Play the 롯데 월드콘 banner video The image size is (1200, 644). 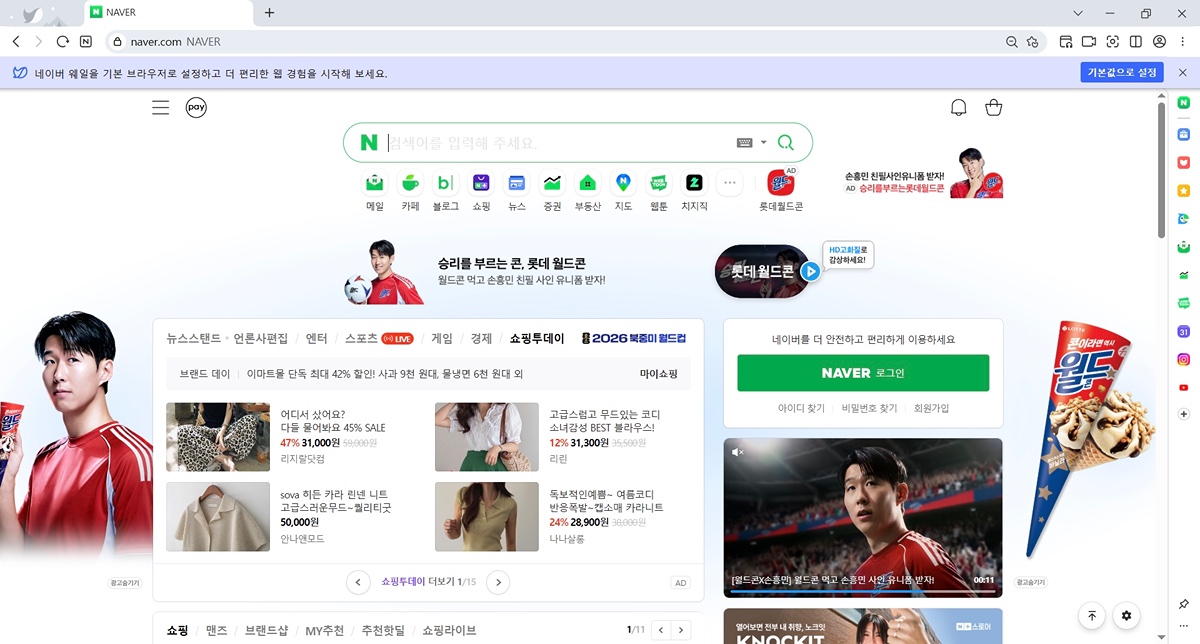pos(811,271)
